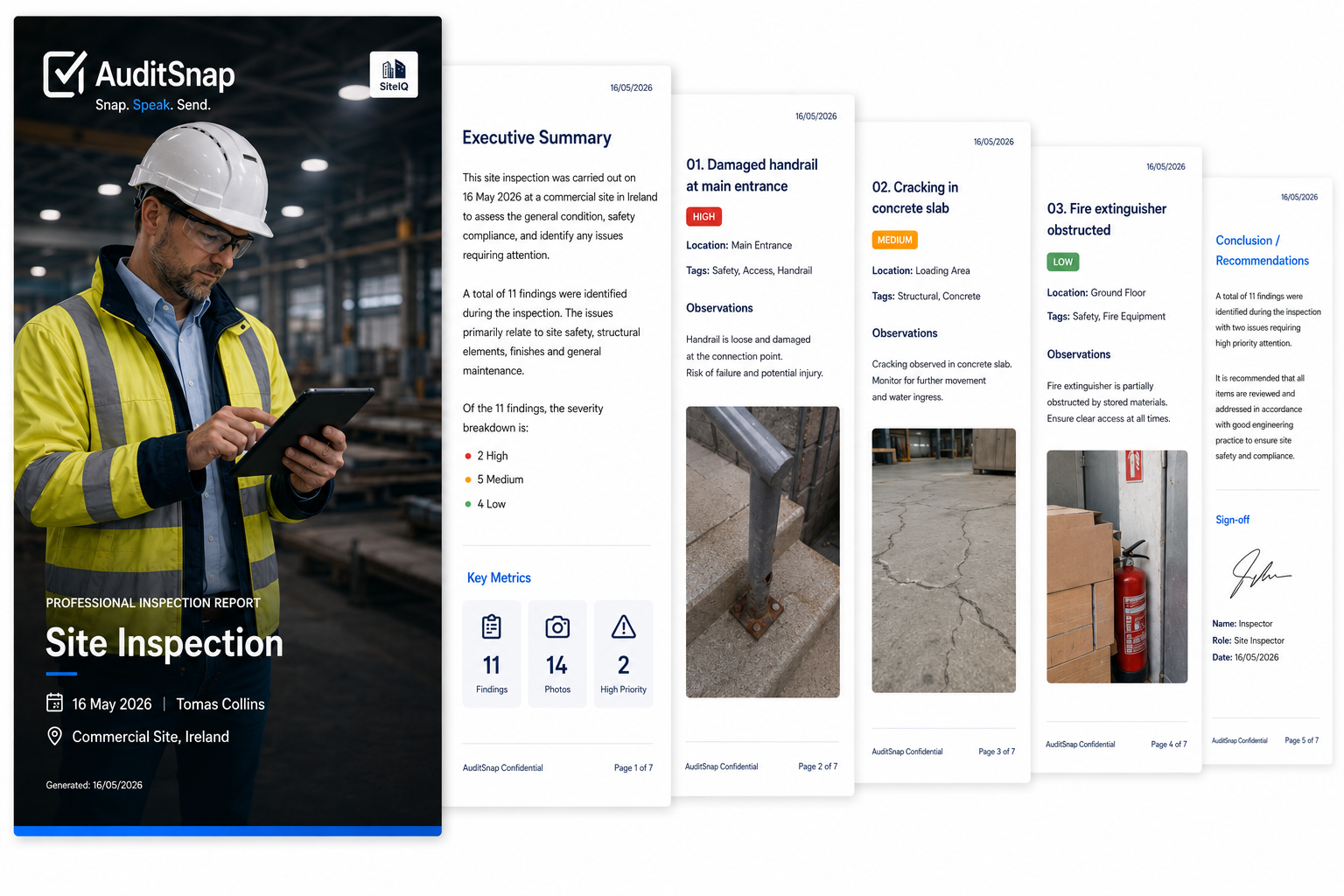Click 'Tags: Structural, Concrete' line

click(926, 297)
